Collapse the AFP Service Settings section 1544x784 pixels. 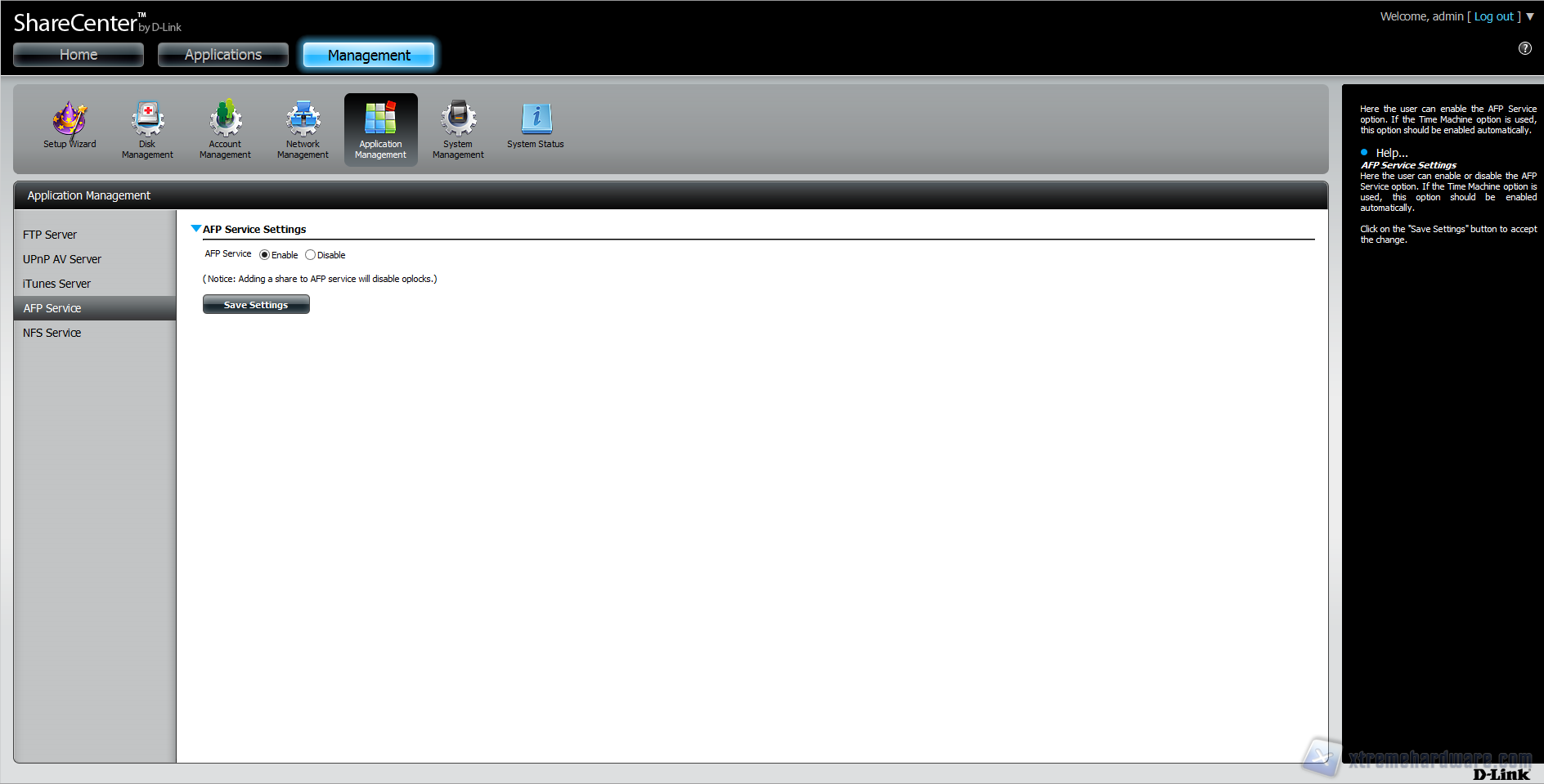(196, 229)
